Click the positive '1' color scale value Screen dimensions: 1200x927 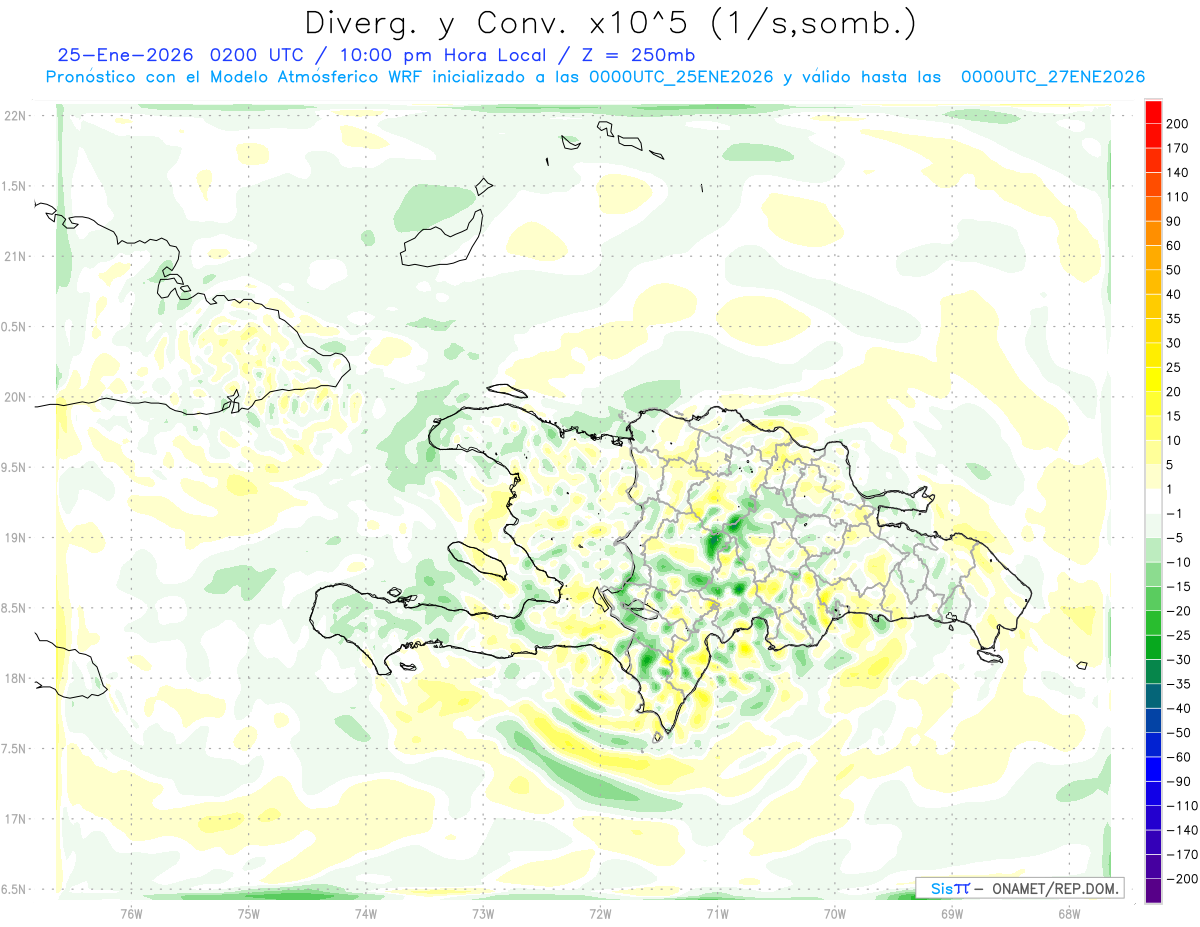click(1171, 490)
